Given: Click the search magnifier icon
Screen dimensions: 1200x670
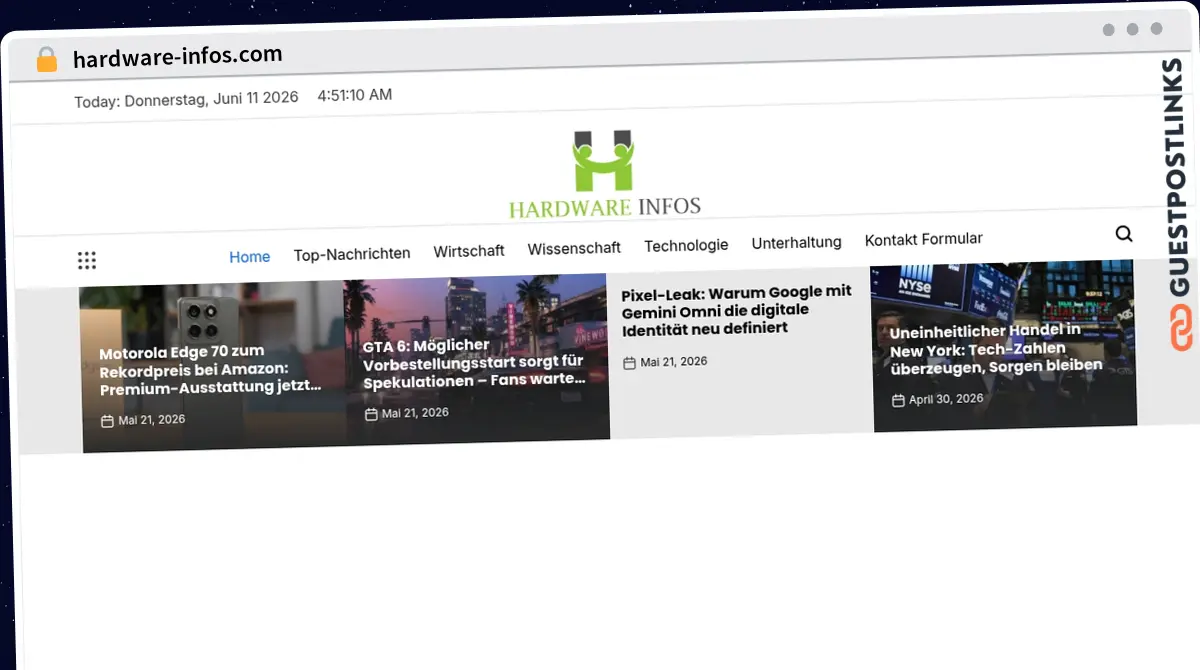Looking at the screenshot, I should click(x=1124, y=234).
